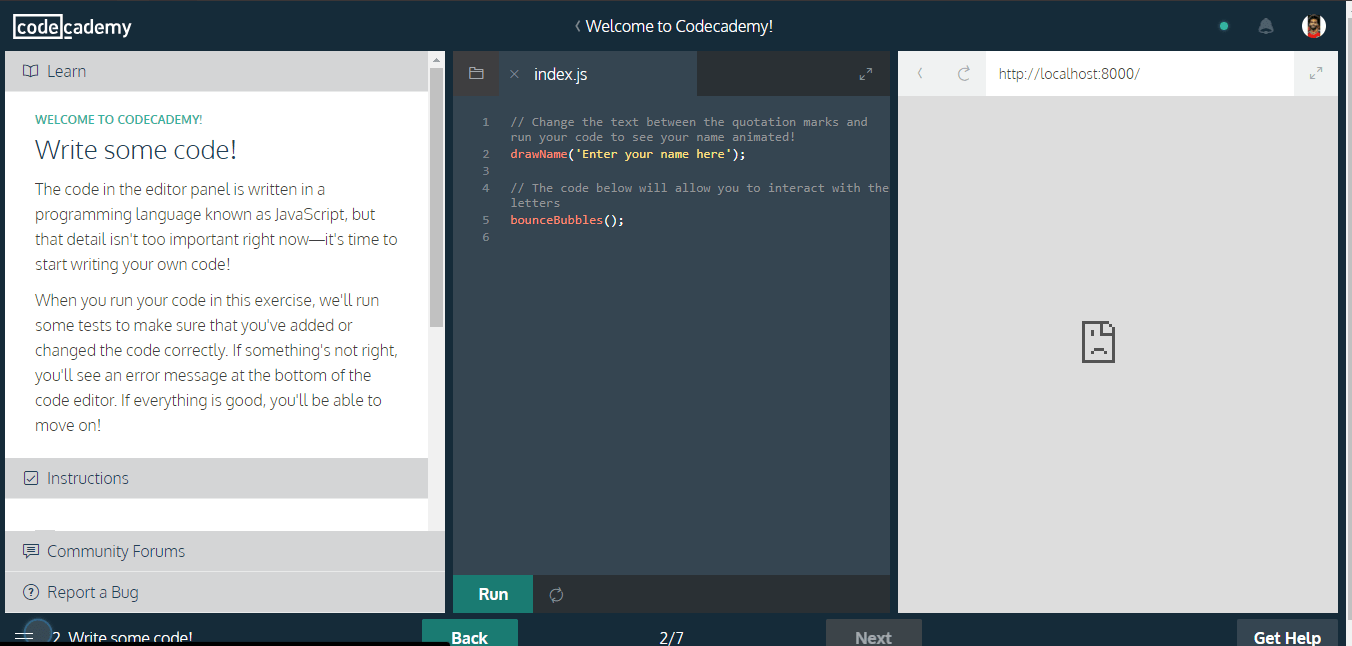Expand the Community Forums section

click(x=115, y=551)
